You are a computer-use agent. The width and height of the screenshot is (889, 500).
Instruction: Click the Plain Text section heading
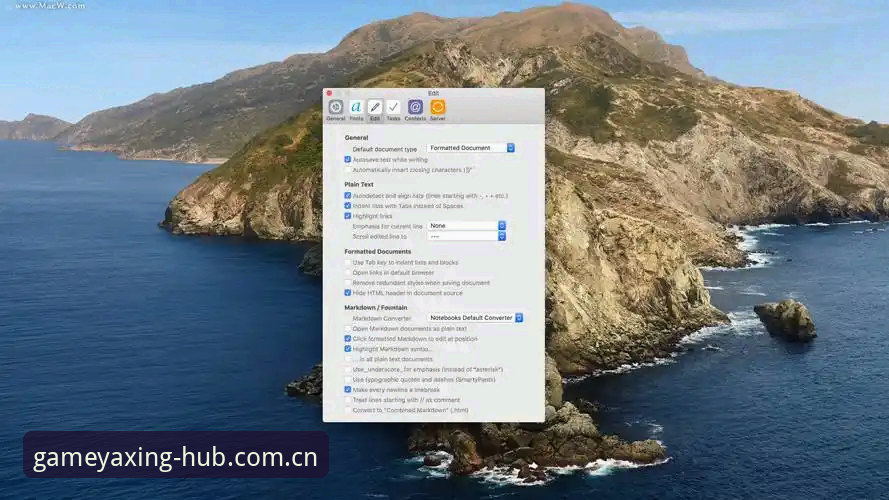(x=359, y=184)
